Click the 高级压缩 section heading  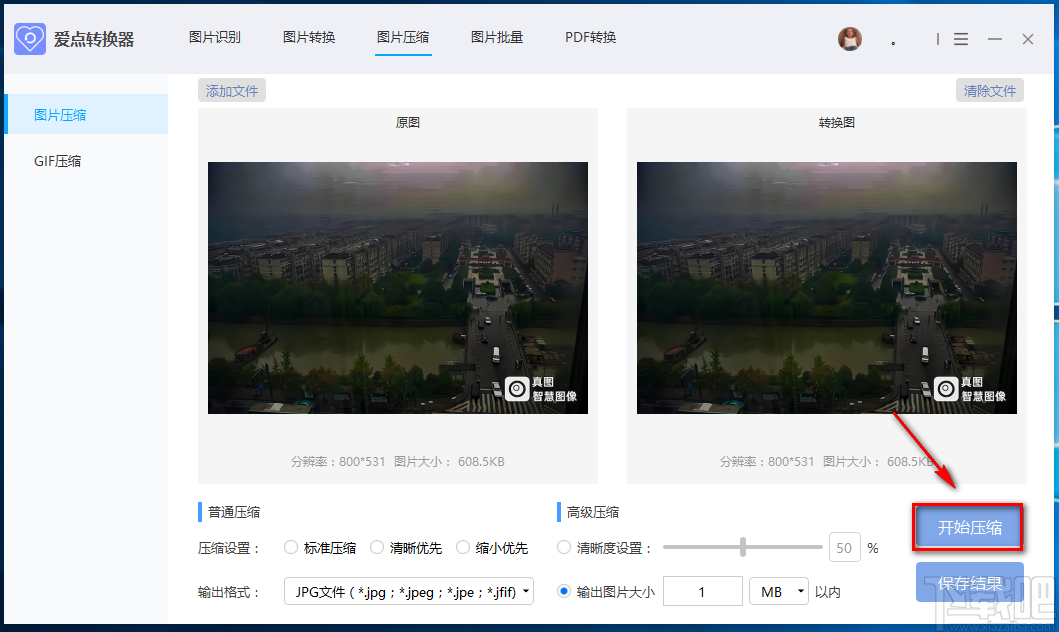click(592, 512)
